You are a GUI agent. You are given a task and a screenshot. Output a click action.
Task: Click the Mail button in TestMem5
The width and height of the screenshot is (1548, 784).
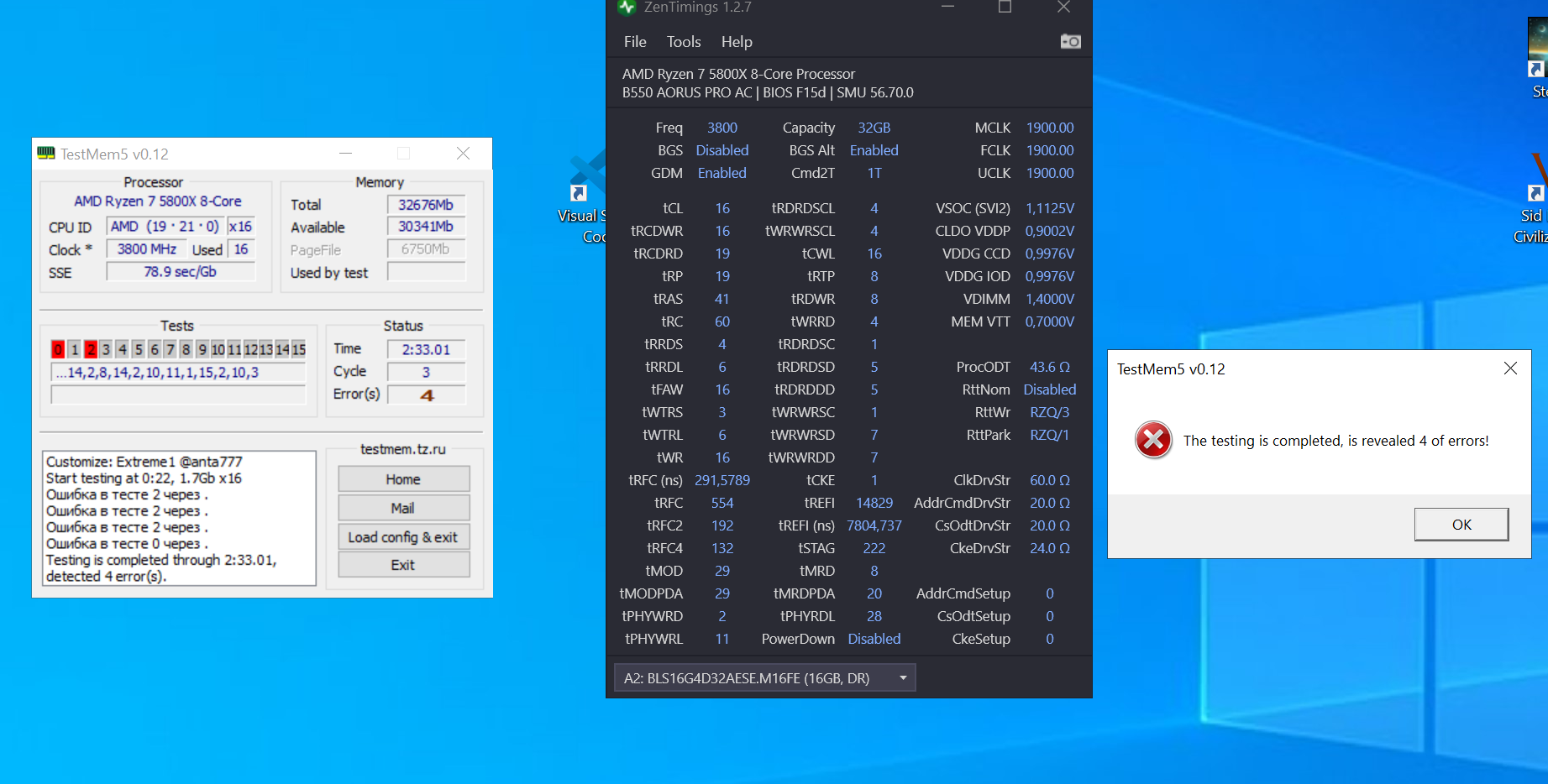(x=403, y=508)
